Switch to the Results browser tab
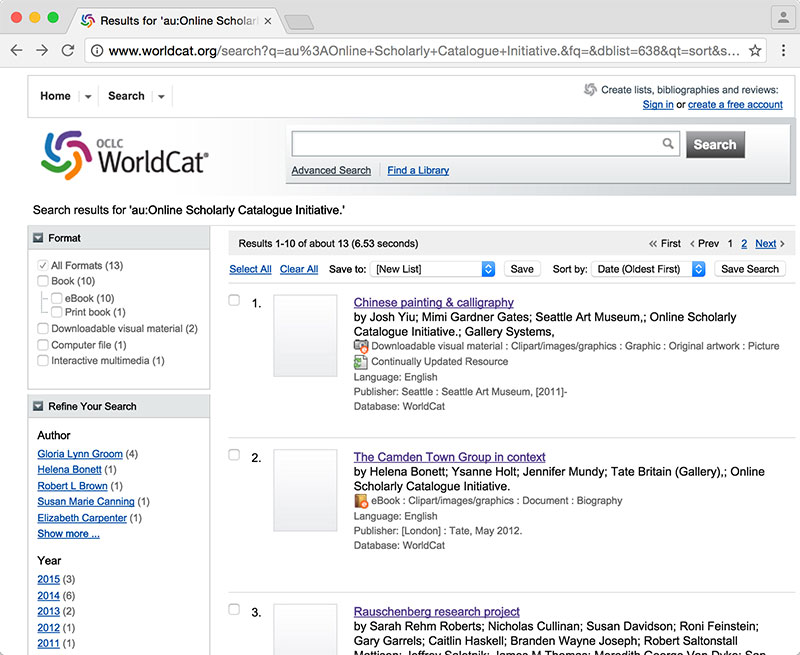800x655 pixels. (178, 21)
